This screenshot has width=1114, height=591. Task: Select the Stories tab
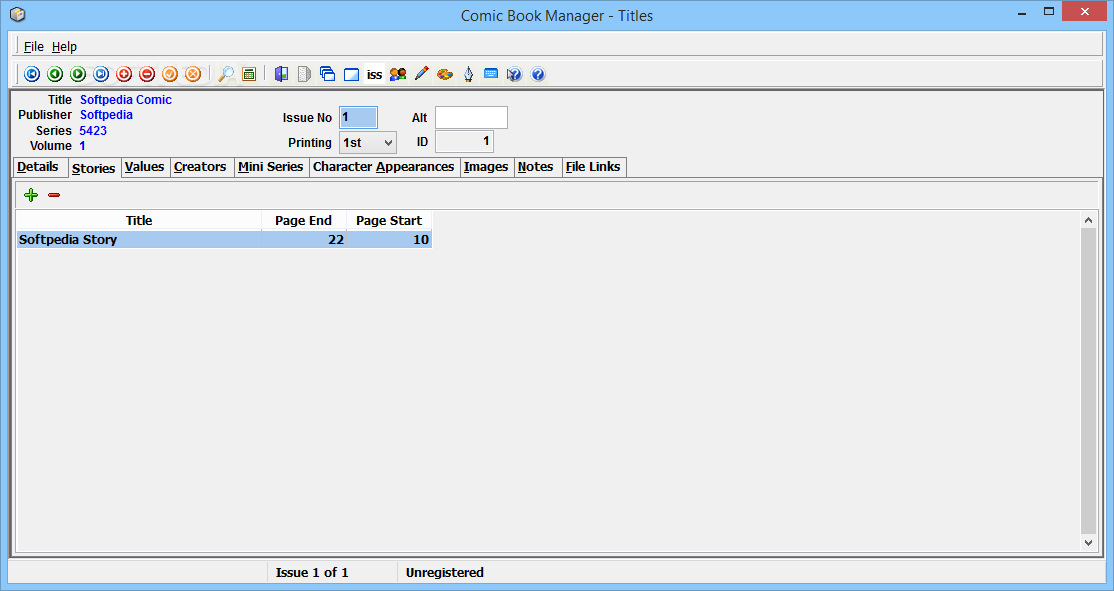[x=94, y=168]
